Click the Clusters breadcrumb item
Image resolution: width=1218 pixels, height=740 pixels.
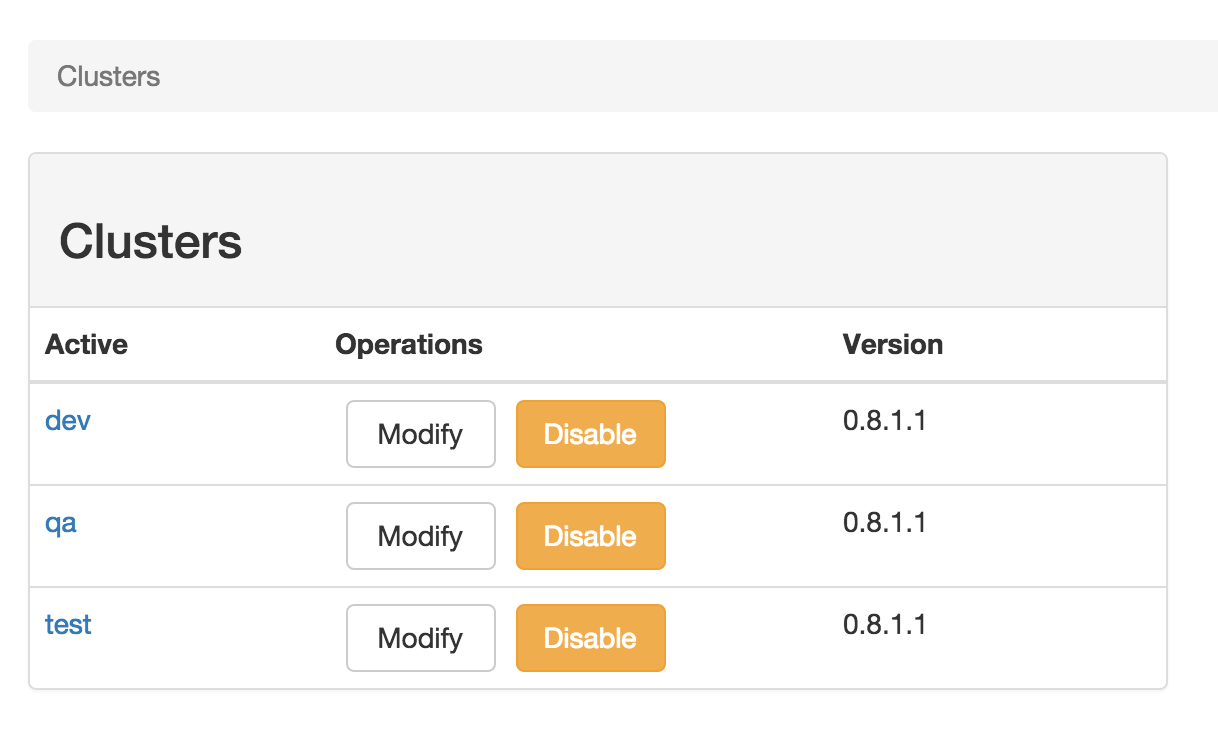[x=109, y=76]
